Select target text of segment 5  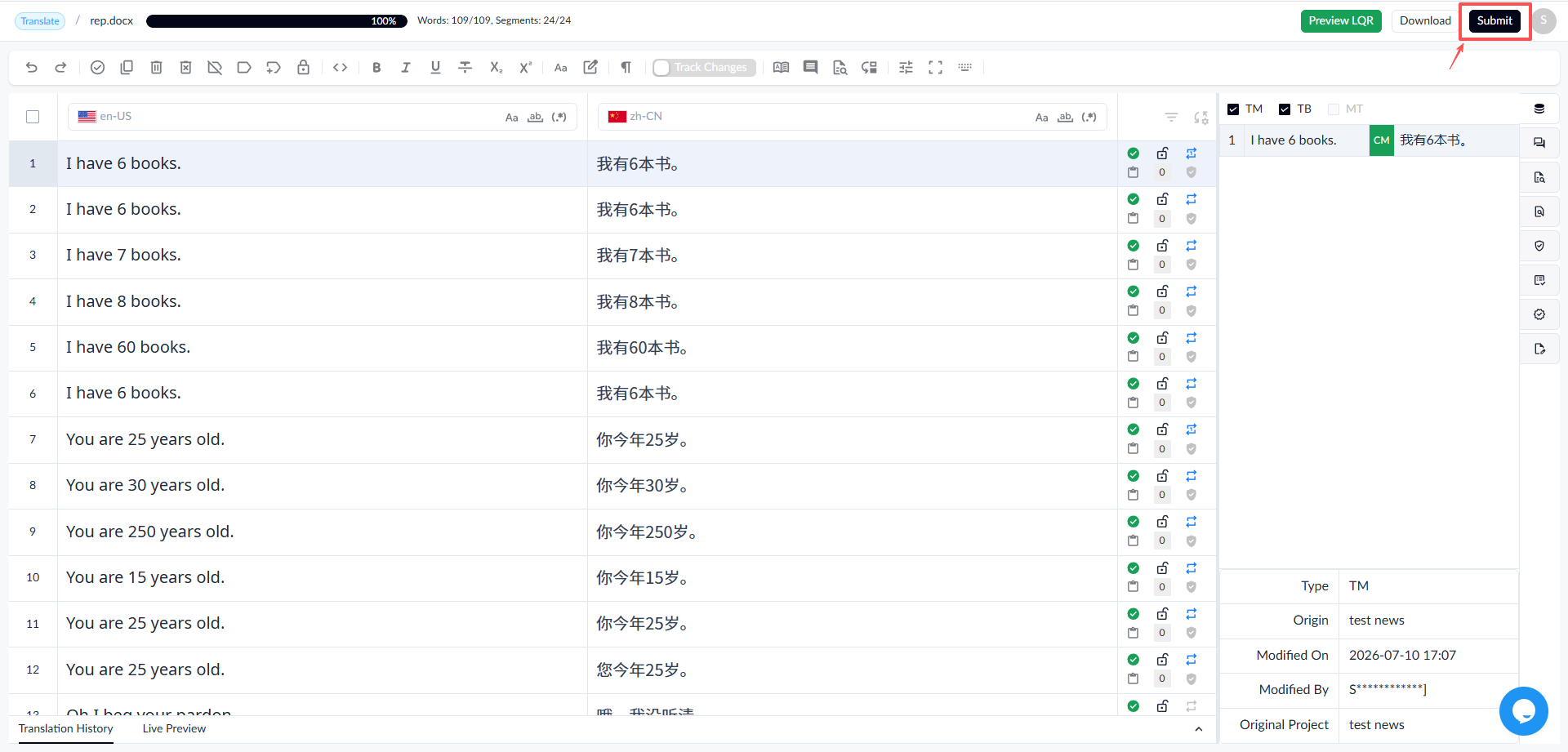[x=642, y=348]
